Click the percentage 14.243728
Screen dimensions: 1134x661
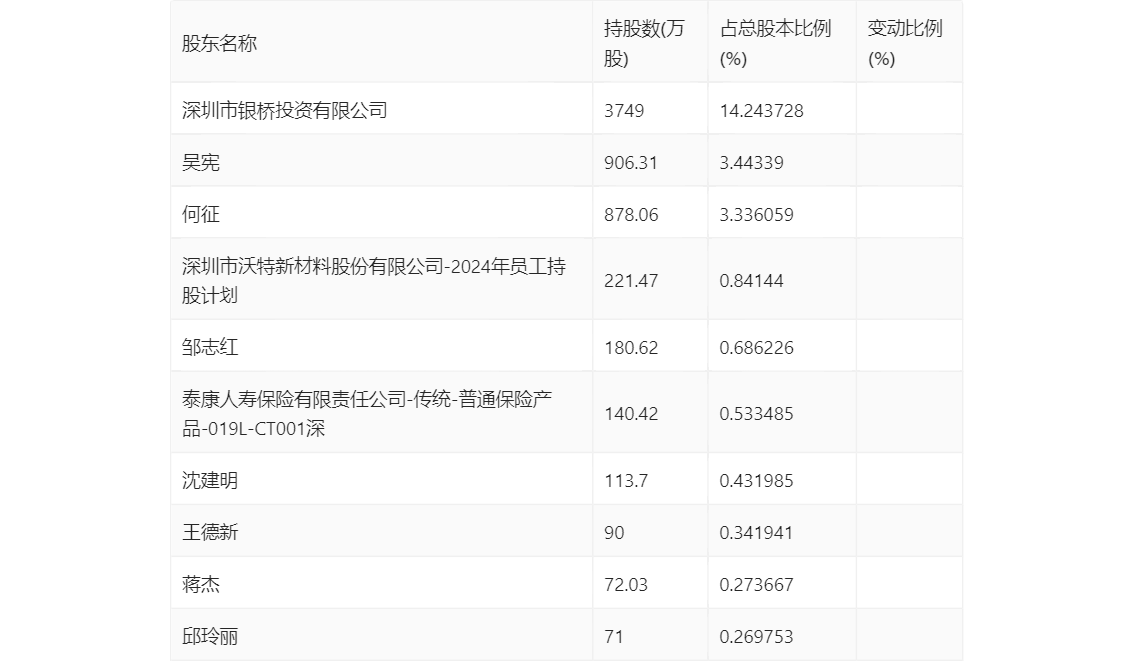pos(762,111)
